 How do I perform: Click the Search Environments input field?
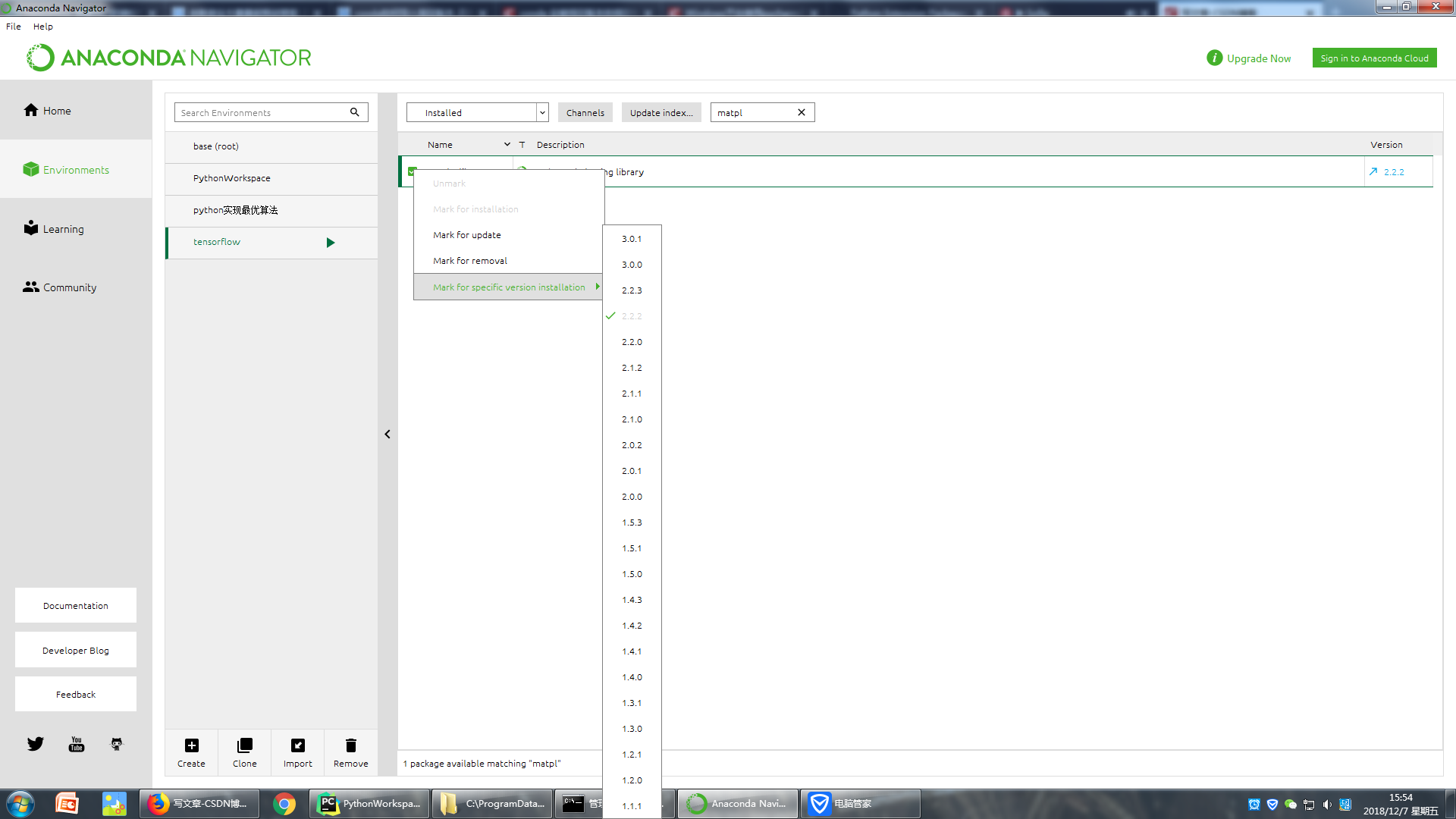pyautogui.click(x=262, y=112)
